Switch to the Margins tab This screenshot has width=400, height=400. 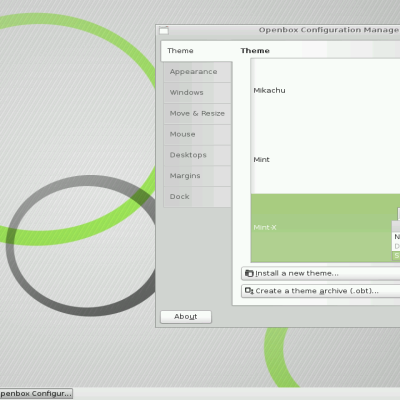click(197, 176)
